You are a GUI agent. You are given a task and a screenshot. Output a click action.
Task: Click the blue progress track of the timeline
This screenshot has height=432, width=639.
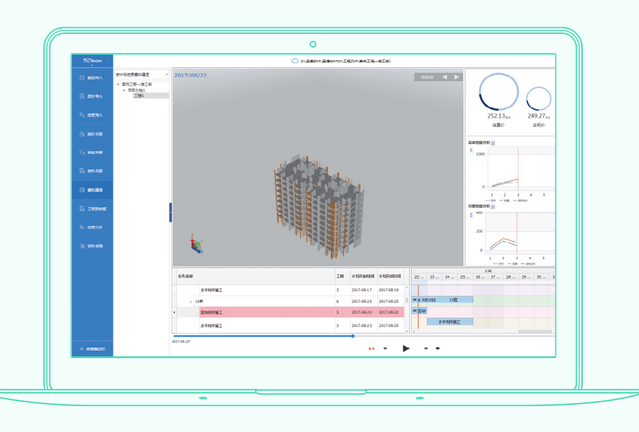pyautogui.click(x=263, y=336)
